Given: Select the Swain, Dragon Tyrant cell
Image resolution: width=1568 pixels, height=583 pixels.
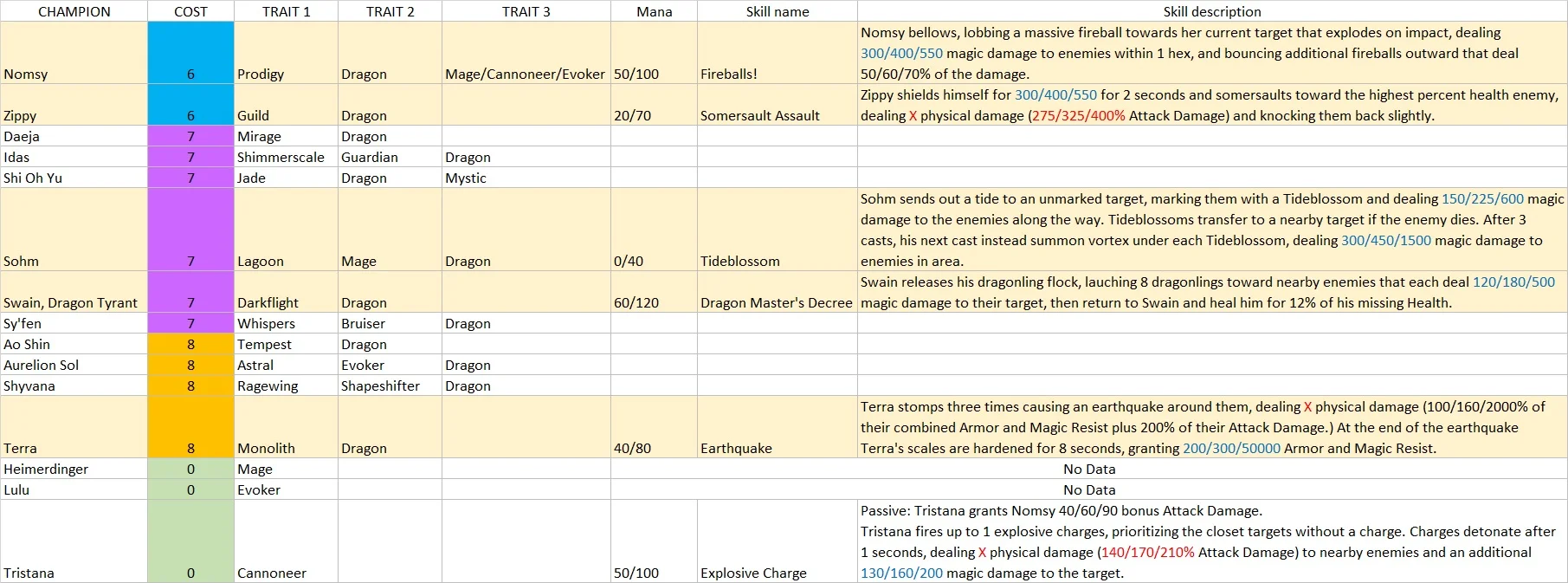Looking at the screenshot, I should (74, 292).
